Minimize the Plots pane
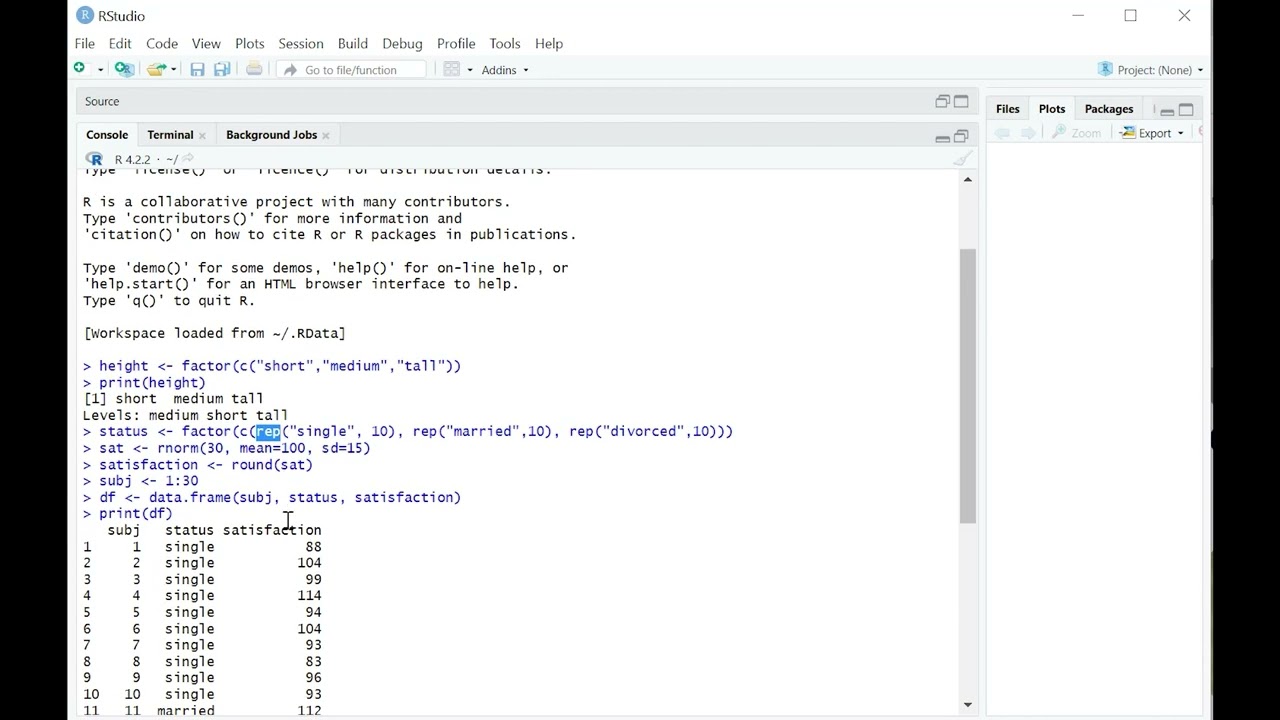This screenshot has width=1280, height=720. pos(1167,110)
